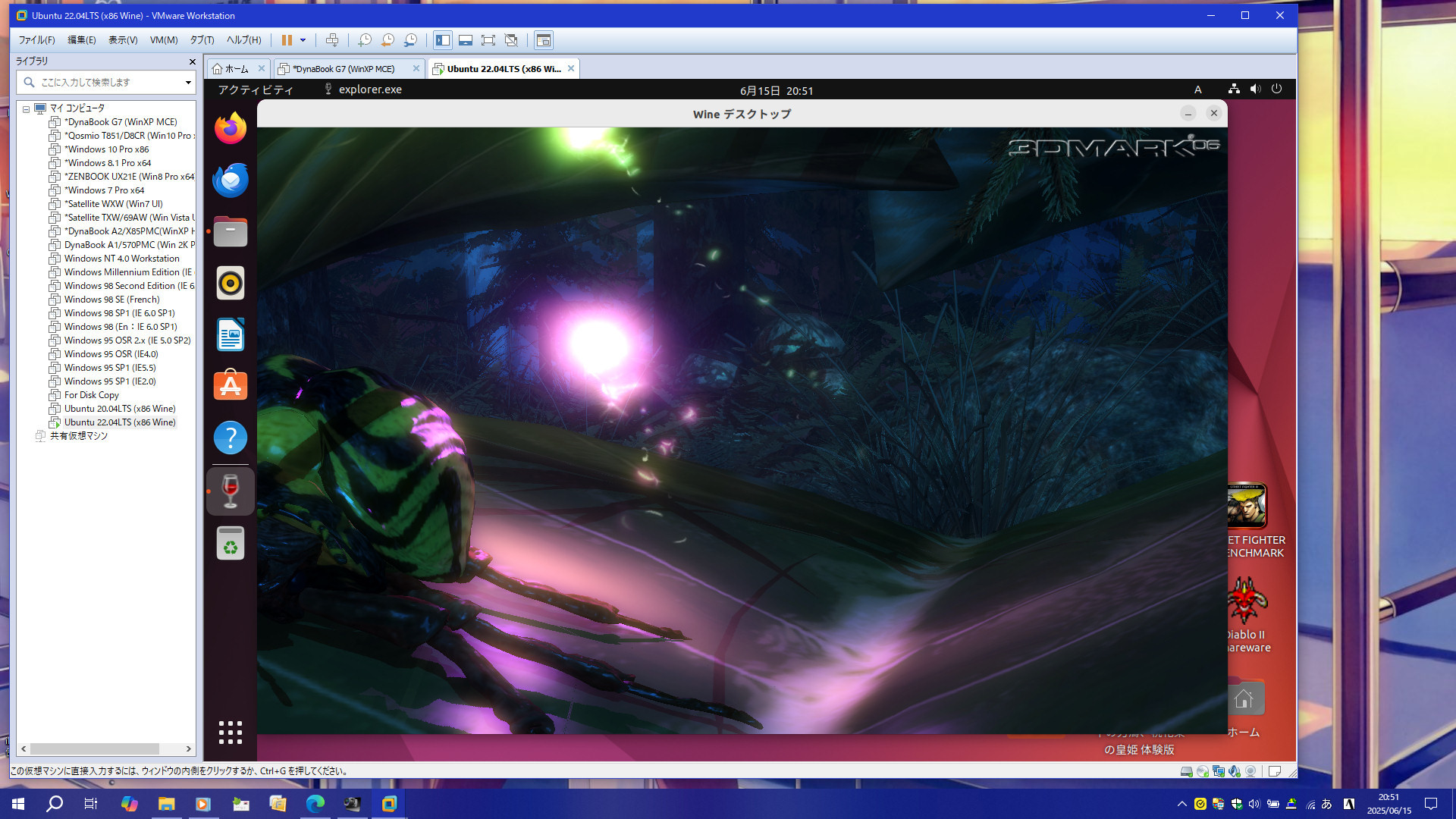This screenshot has height=819, width=1456.
Task: Toggle the thumbnail bar view button
Action: (466, 40)
